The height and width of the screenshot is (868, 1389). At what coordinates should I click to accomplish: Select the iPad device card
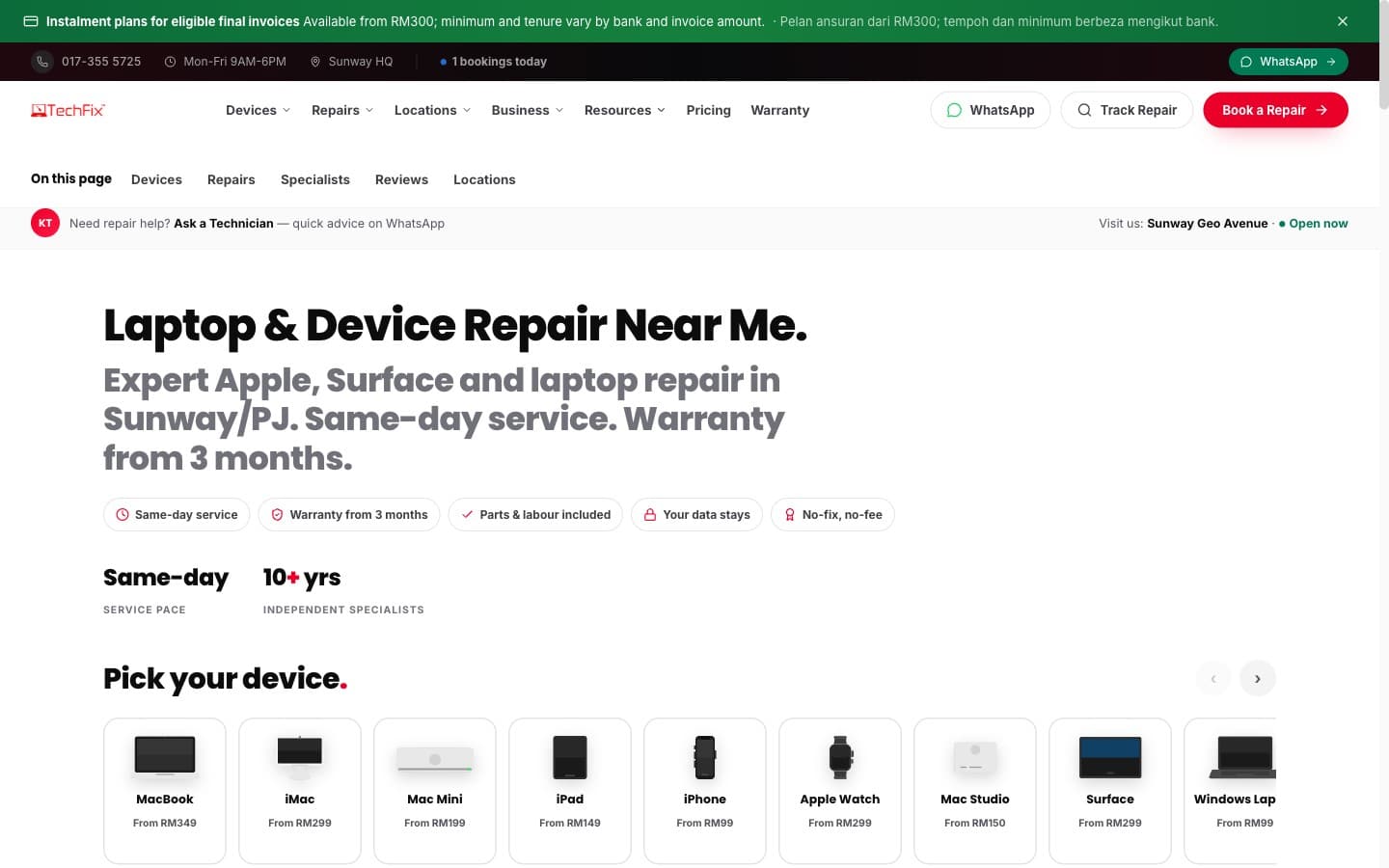pos(570,791)
